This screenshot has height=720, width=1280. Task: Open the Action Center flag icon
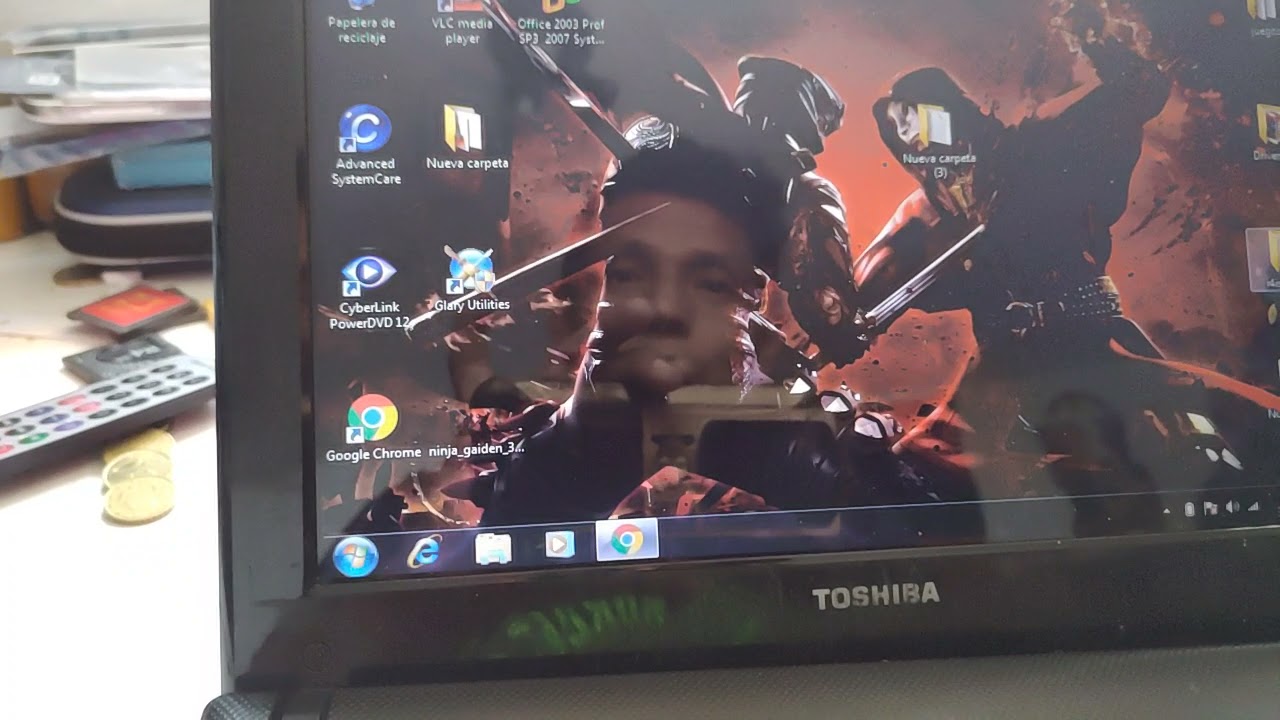[1211, 508]
